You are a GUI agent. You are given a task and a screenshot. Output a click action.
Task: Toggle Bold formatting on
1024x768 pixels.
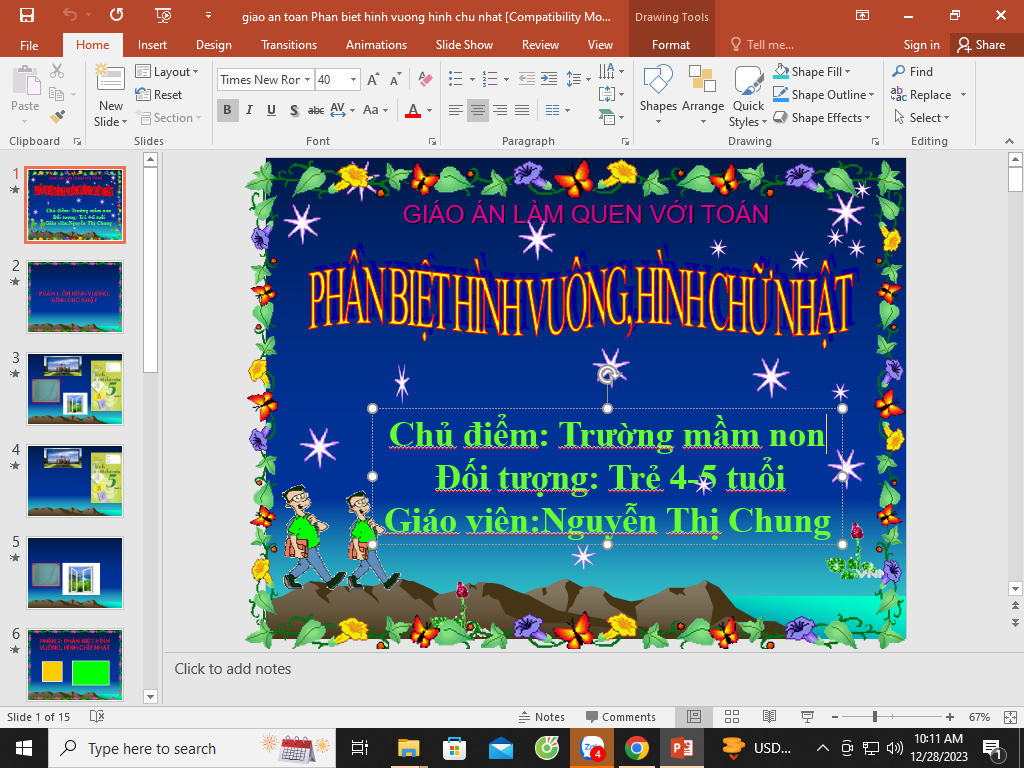pos(227,110)
